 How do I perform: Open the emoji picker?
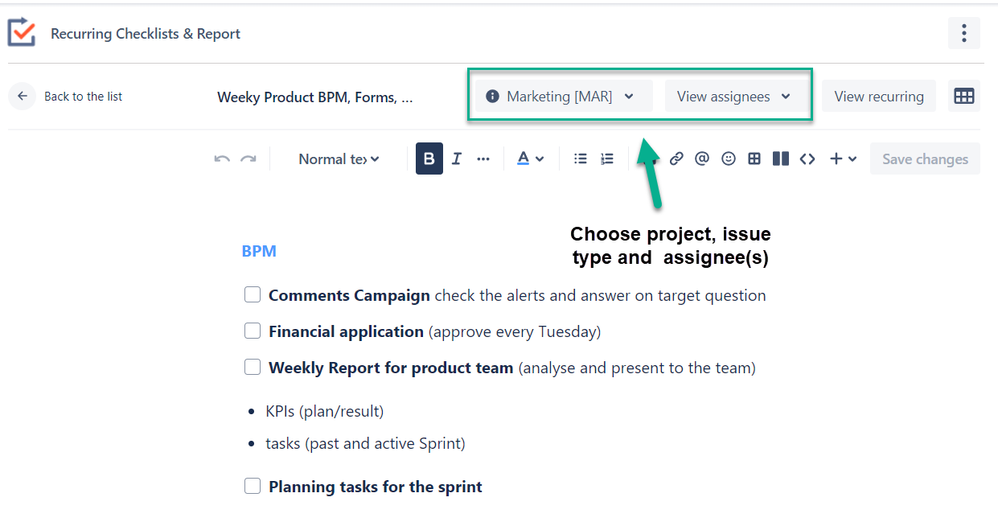point(728,159)
